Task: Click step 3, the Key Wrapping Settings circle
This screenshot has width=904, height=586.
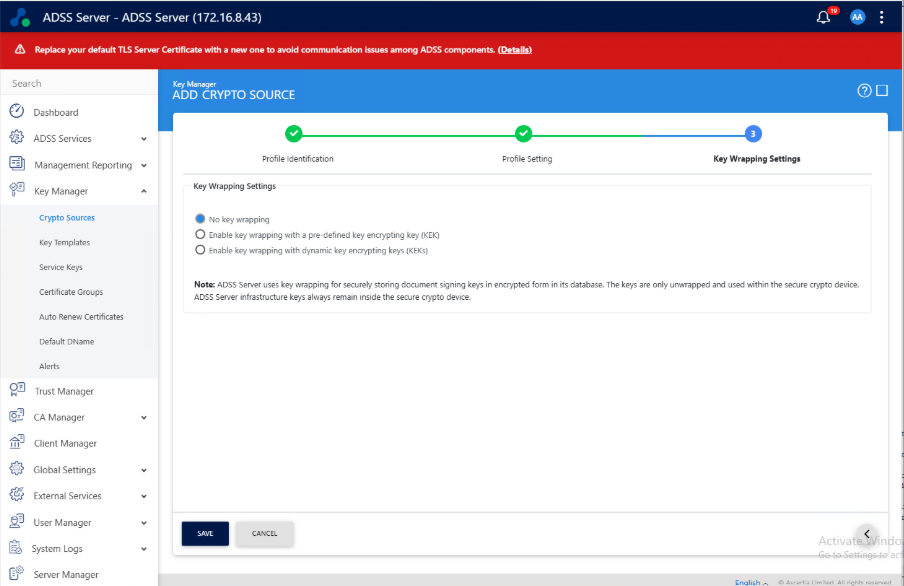Action: click(753, 134)
